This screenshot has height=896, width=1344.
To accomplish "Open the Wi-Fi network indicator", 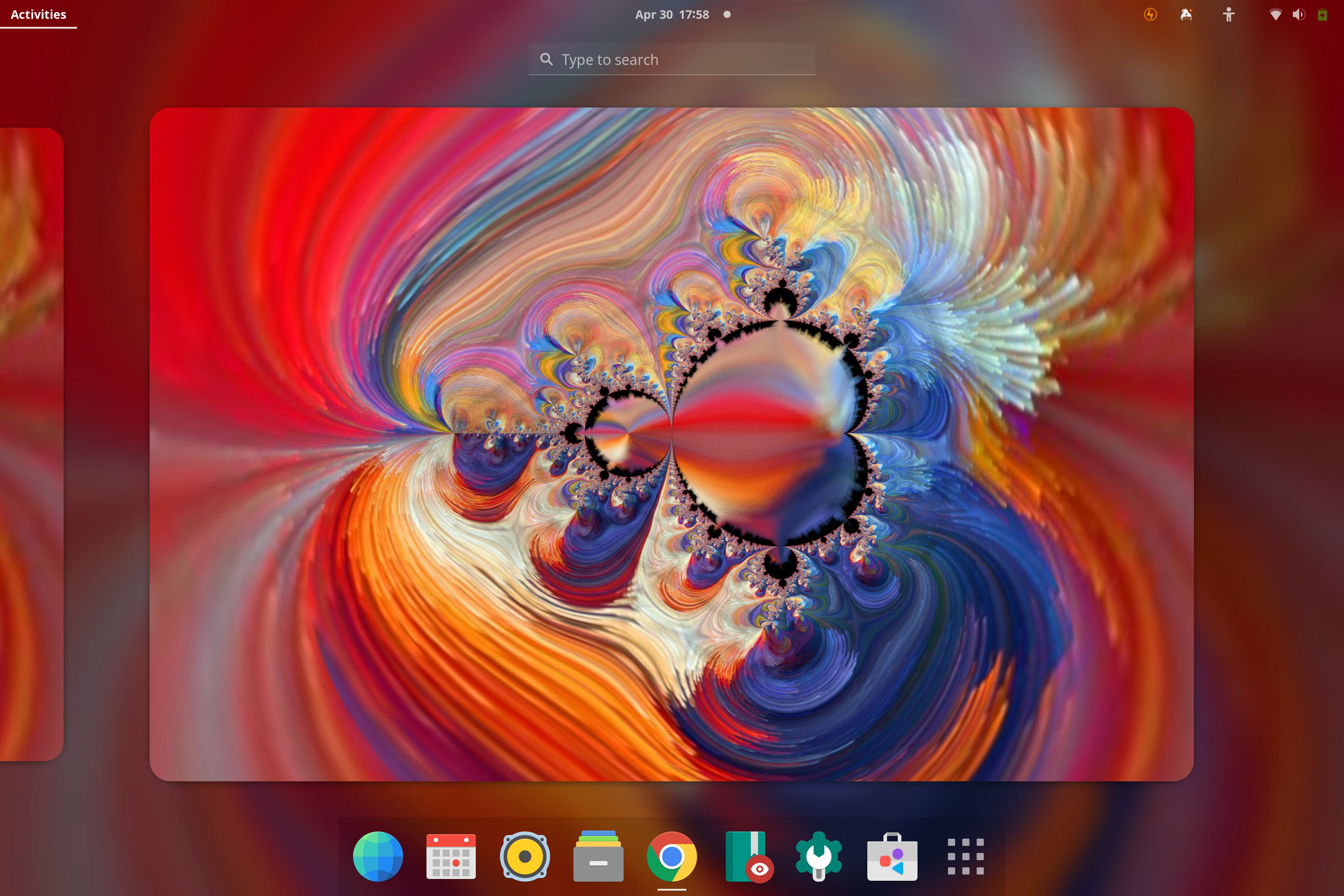I will click(1275, 14).
